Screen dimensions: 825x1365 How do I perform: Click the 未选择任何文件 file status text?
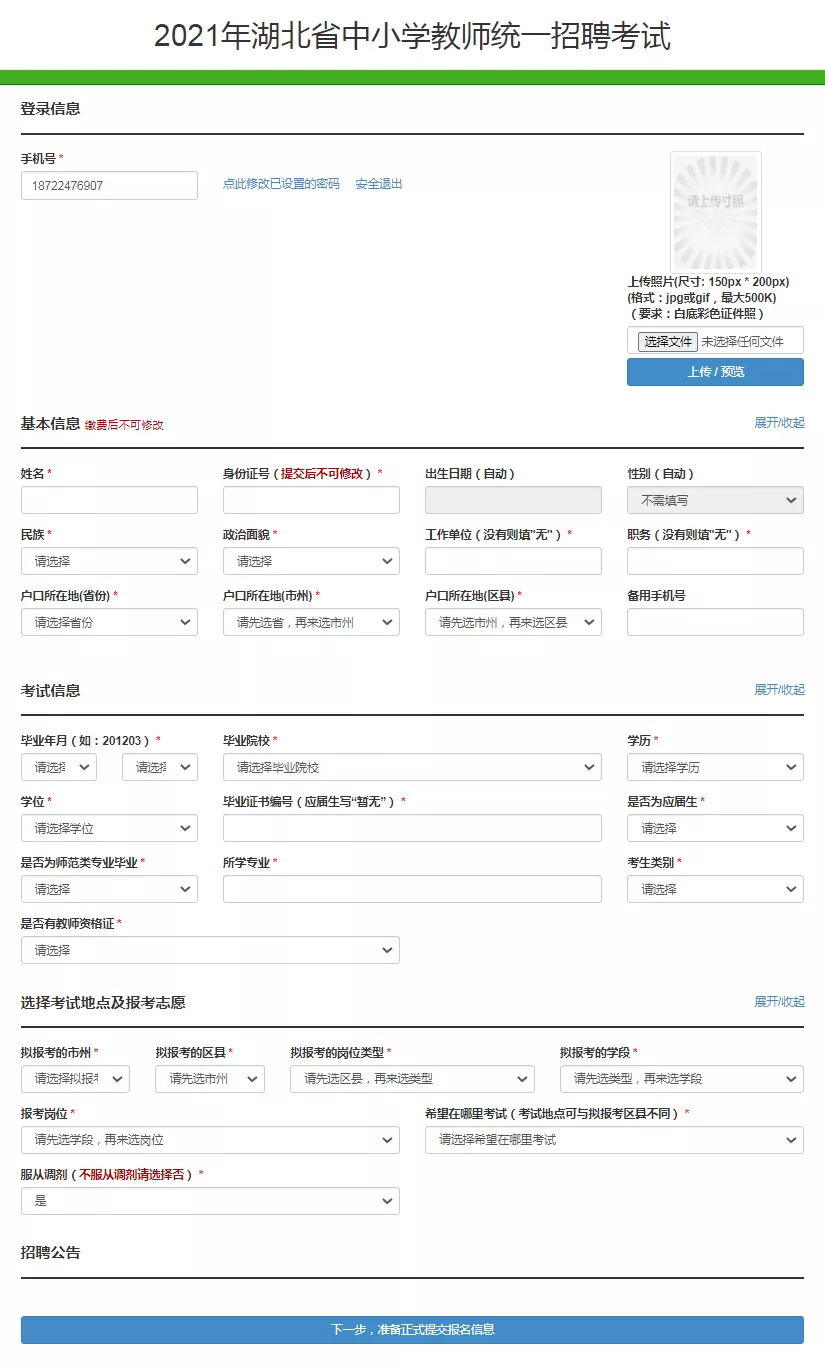coord(743,342)
